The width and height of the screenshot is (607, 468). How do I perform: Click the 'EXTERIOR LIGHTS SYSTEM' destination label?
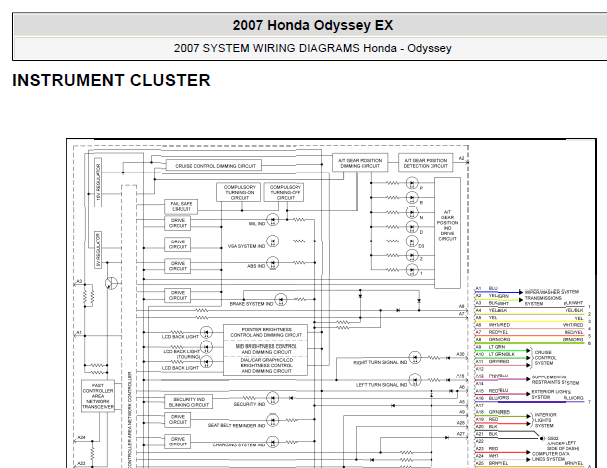[551, 394]
